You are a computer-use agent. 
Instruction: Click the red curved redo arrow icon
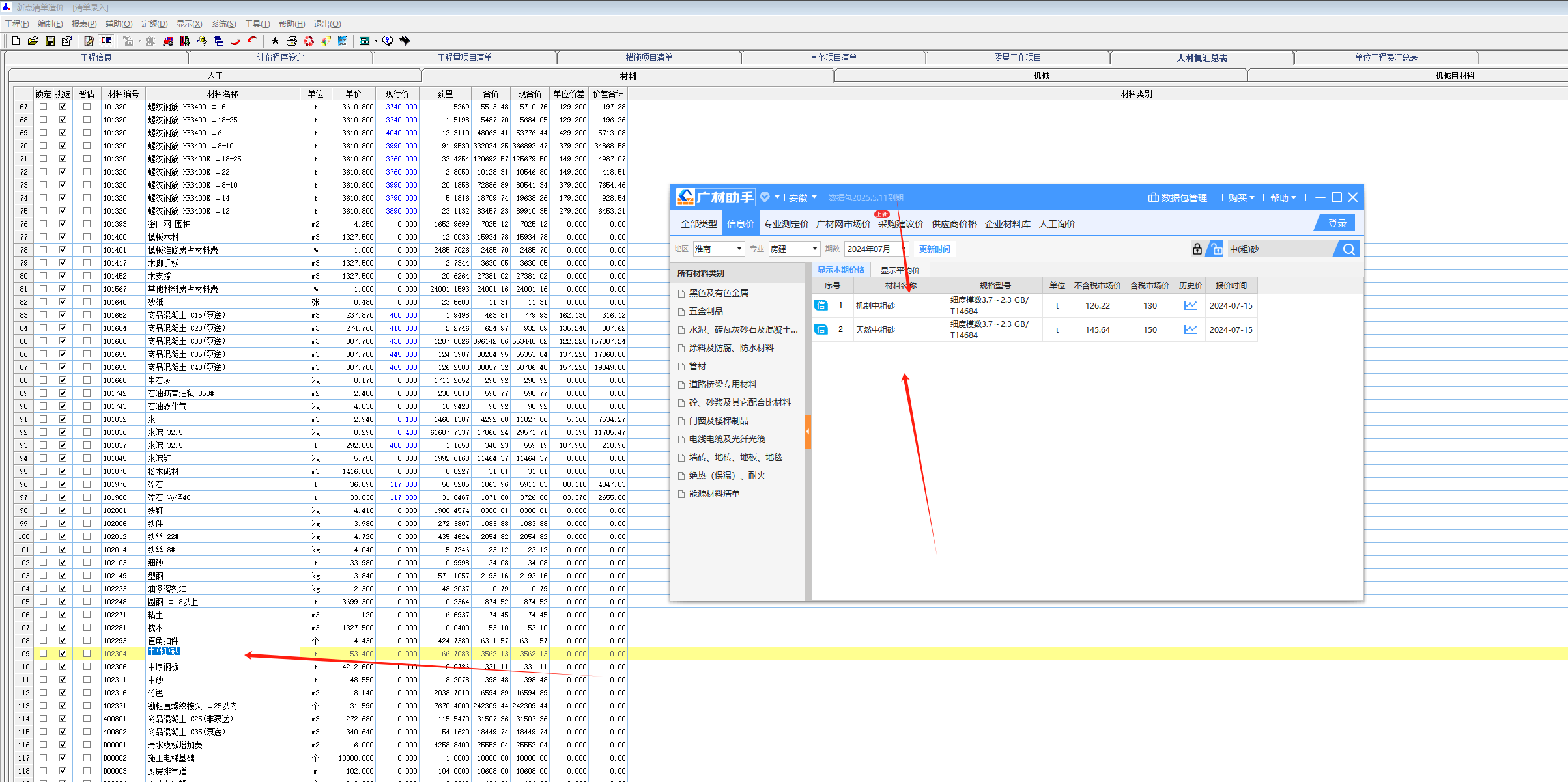236,41
